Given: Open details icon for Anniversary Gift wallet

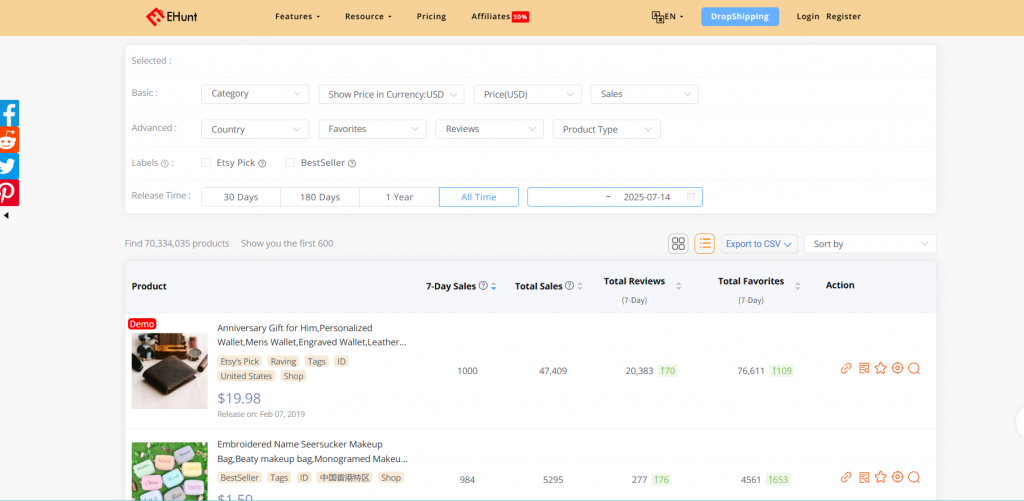Looking at the screenshot, I should [x=864, y=368].
